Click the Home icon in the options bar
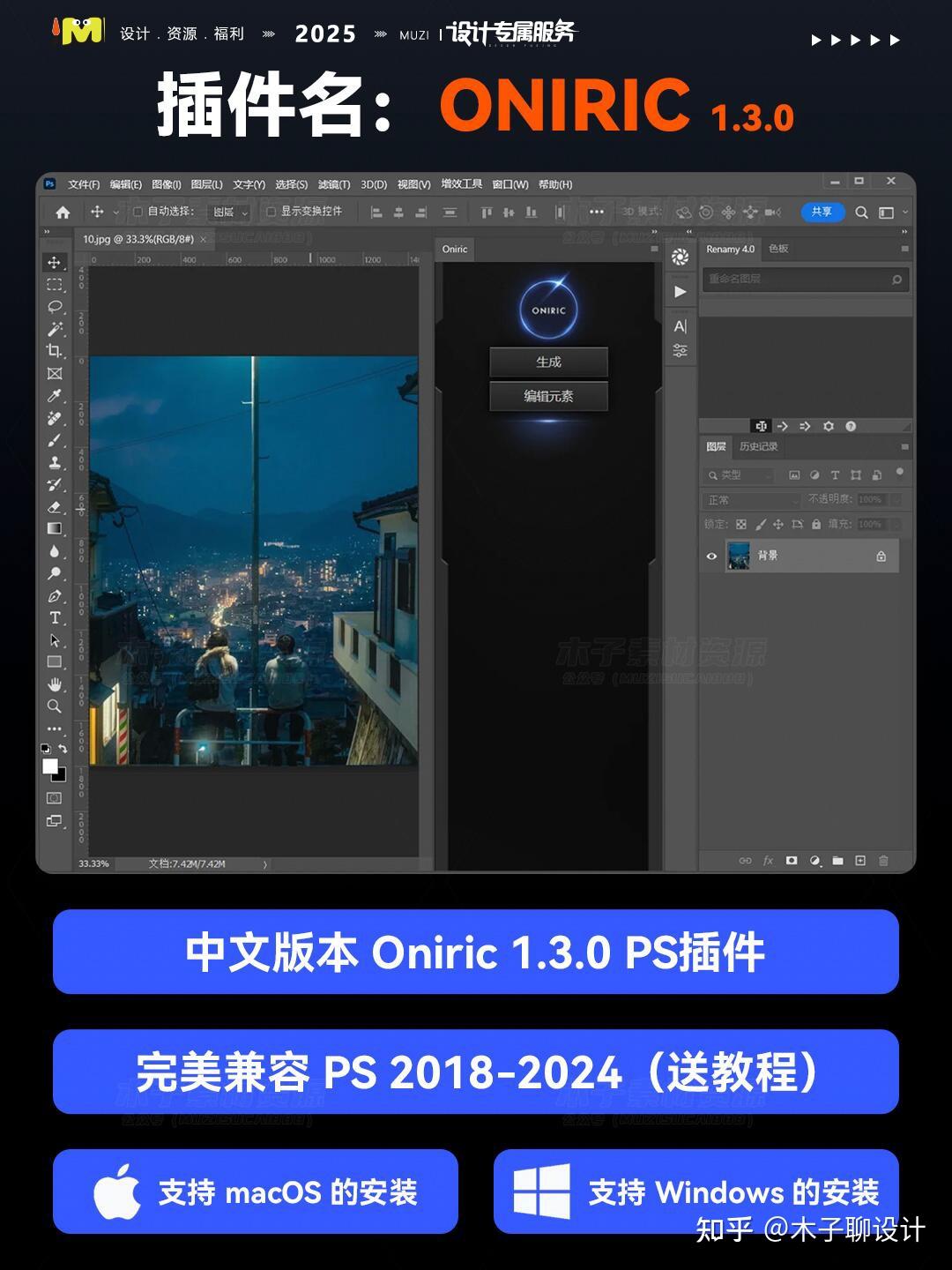Image resolution: width=952 pixels, height=1270 pixels. pyautogui.click(x=62, y=212)
